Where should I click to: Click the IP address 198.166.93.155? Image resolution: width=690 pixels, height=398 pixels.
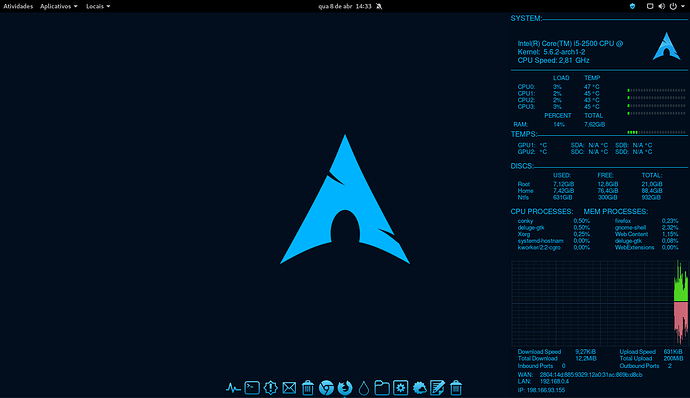point(545,390)
